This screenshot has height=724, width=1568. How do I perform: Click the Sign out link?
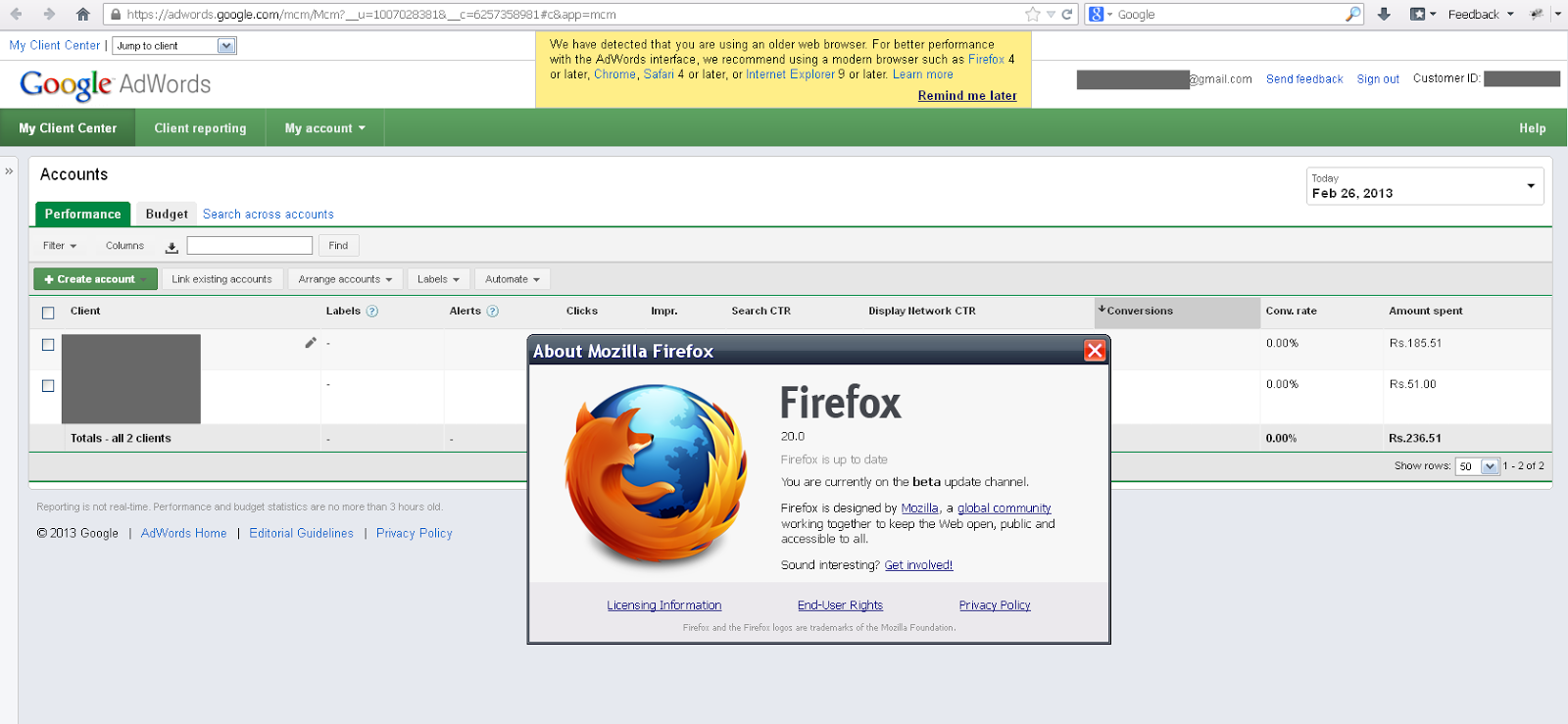click(1378, 79)
